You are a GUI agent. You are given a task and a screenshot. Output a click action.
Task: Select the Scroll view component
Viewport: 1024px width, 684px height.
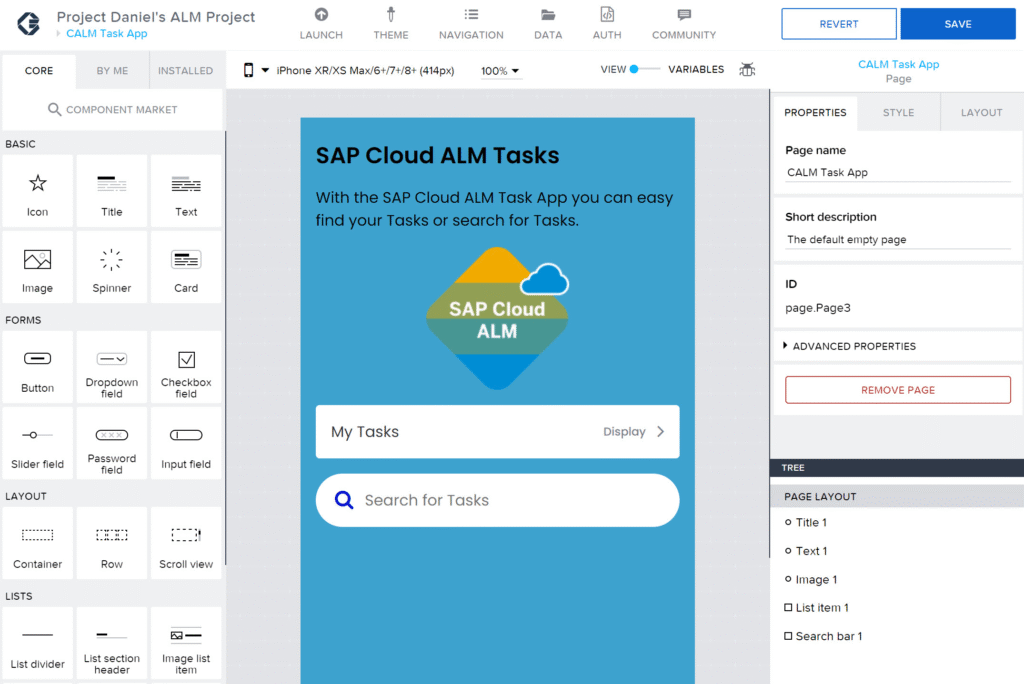pyautogui.click(x=186, y=544)
